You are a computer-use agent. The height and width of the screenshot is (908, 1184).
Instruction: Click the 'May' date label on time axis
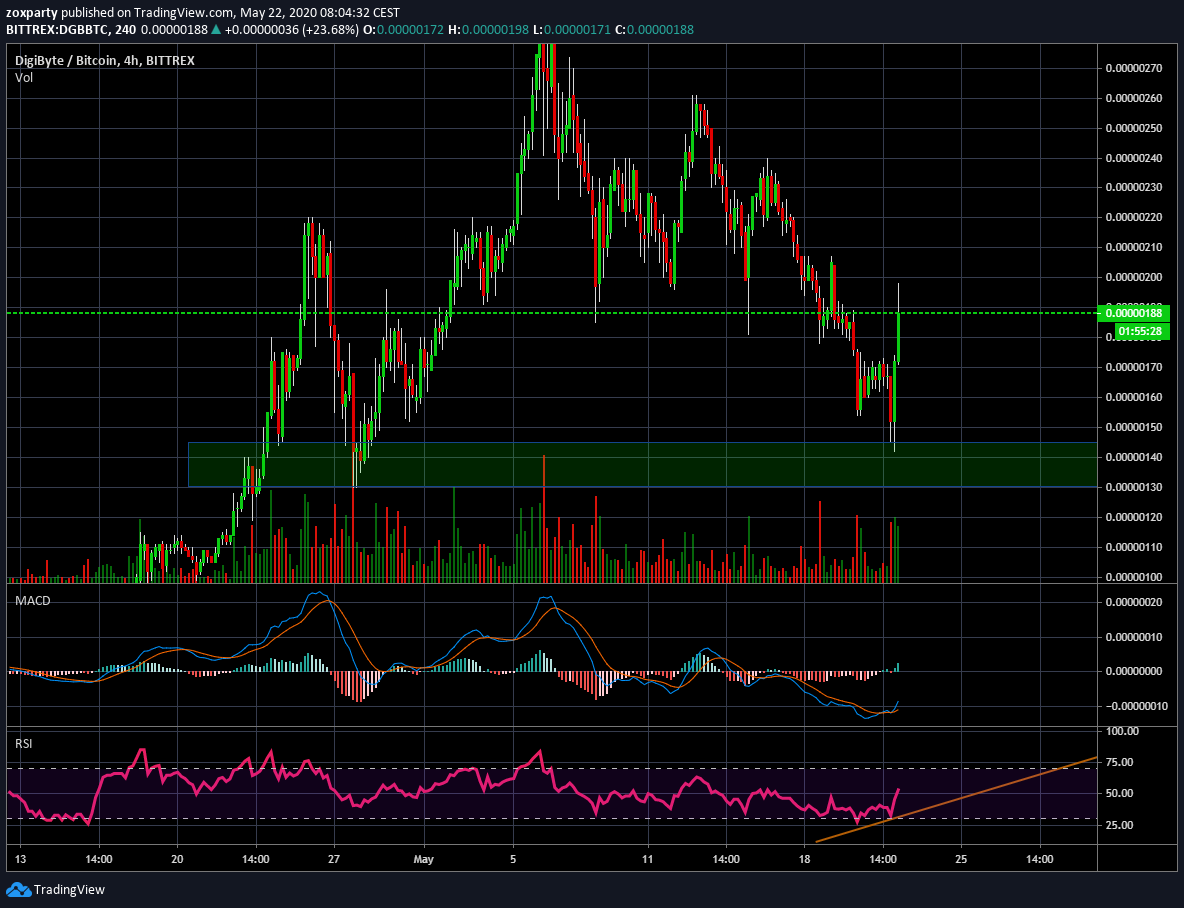point(424,859)
